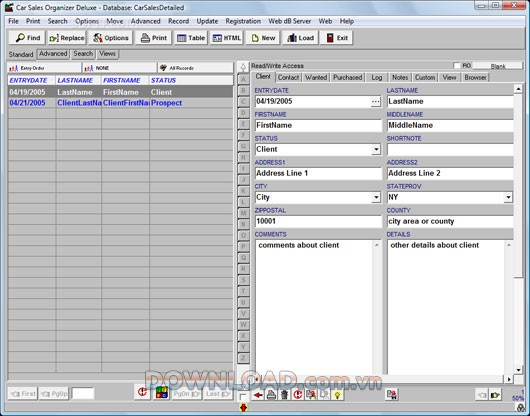Switch to Table view button
The width and height of the screenshot is (530, 416).
[x=191, y=38]
